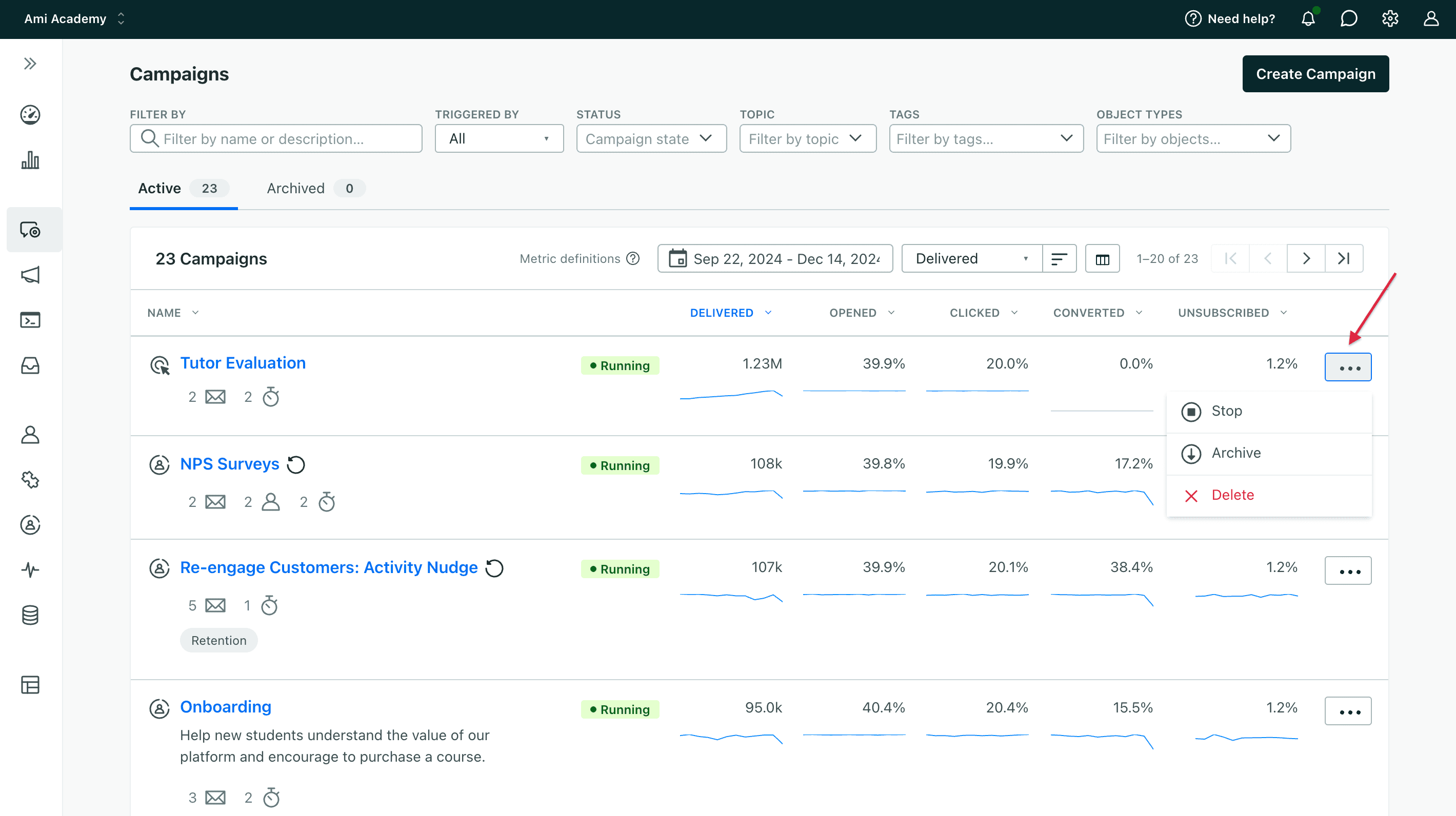Open the Tutor Evaluation campaign link

point(243,363)
